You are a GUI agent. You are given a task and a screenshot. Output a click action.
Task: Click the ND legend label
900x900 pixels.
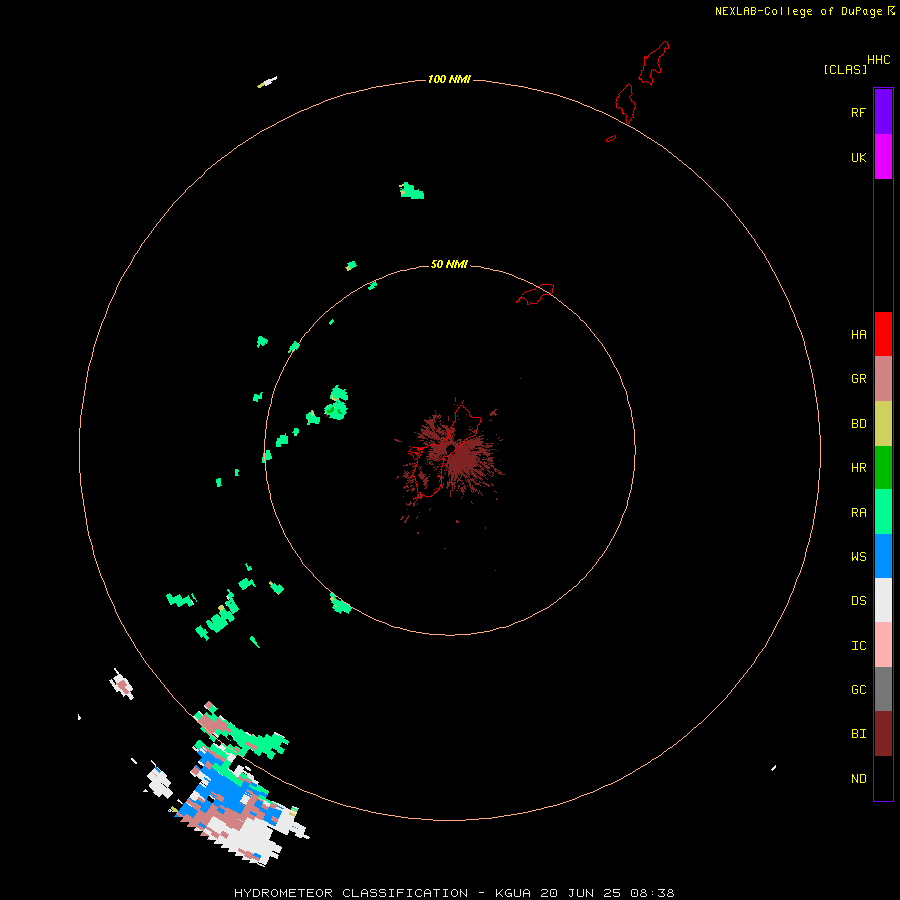point(858,778)
